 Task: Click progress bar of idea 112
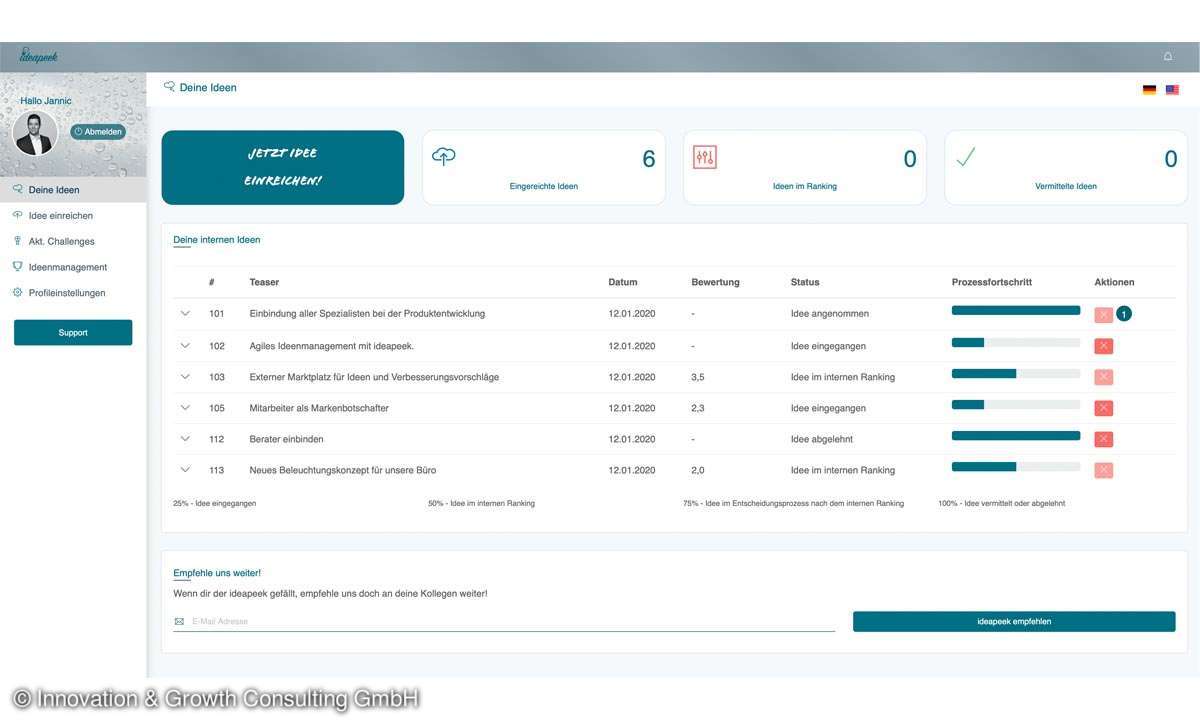(1016, 436)
